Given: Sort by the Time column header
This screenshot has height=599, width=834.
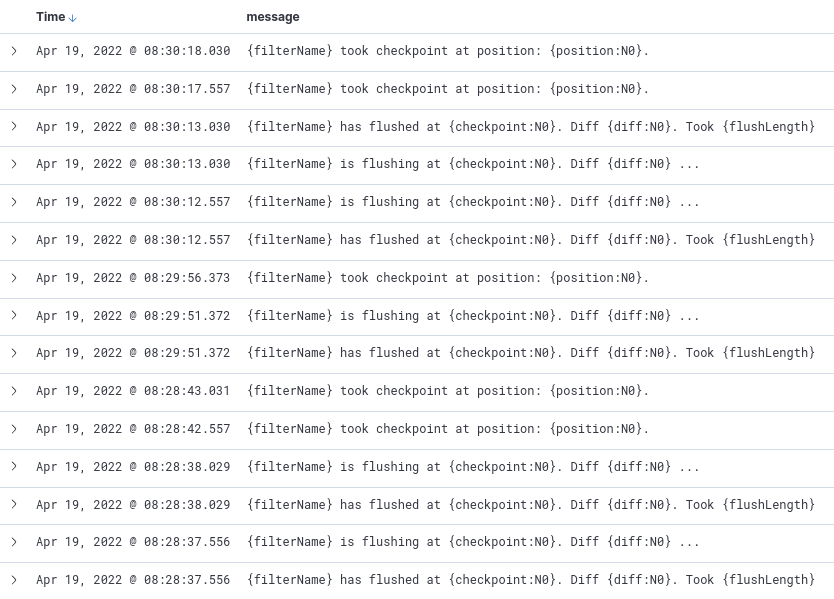Looking at the screenshot, I should click(x=51, y=17).
